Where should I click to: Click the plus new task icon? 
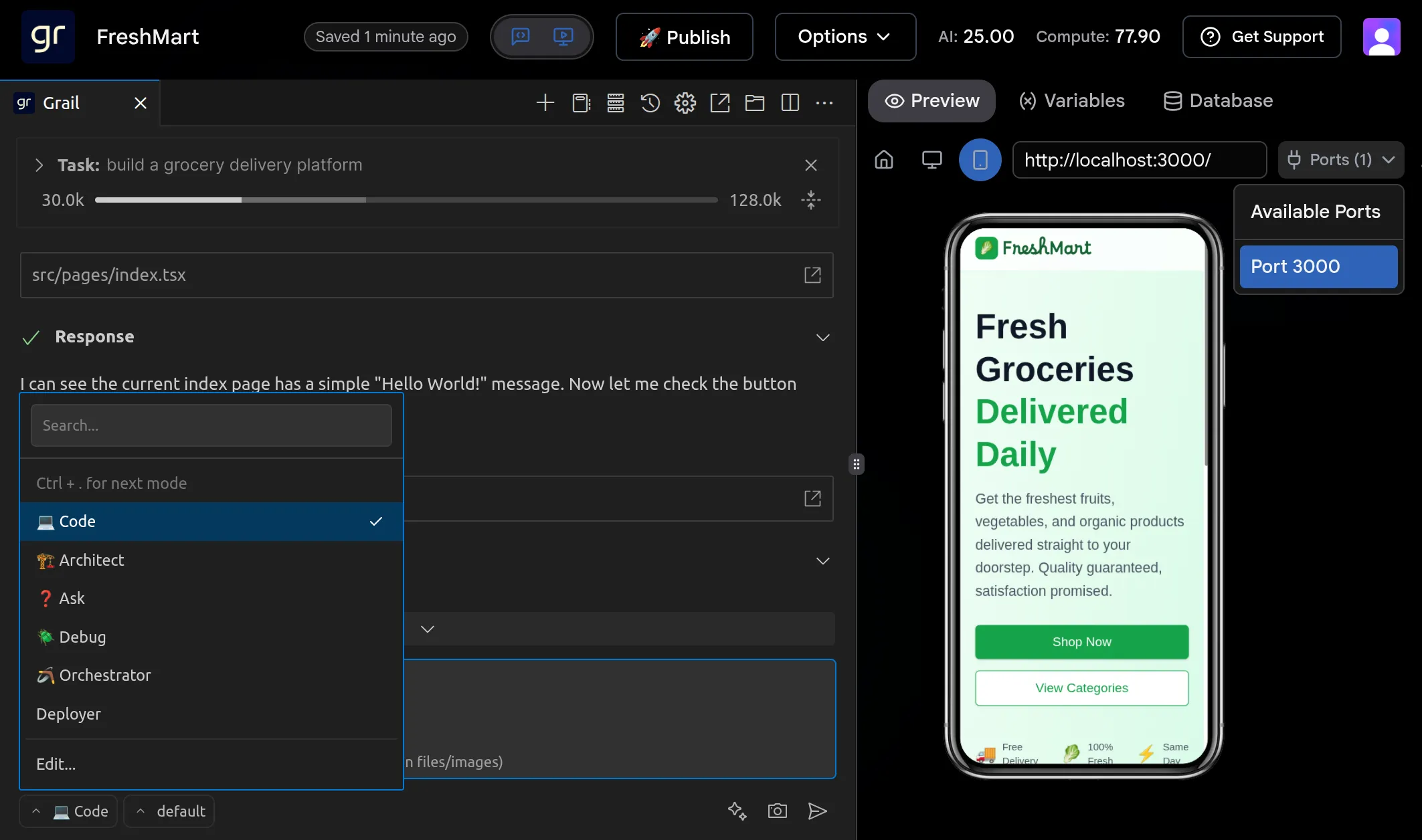pyautogui.click(x=545, y=103)
